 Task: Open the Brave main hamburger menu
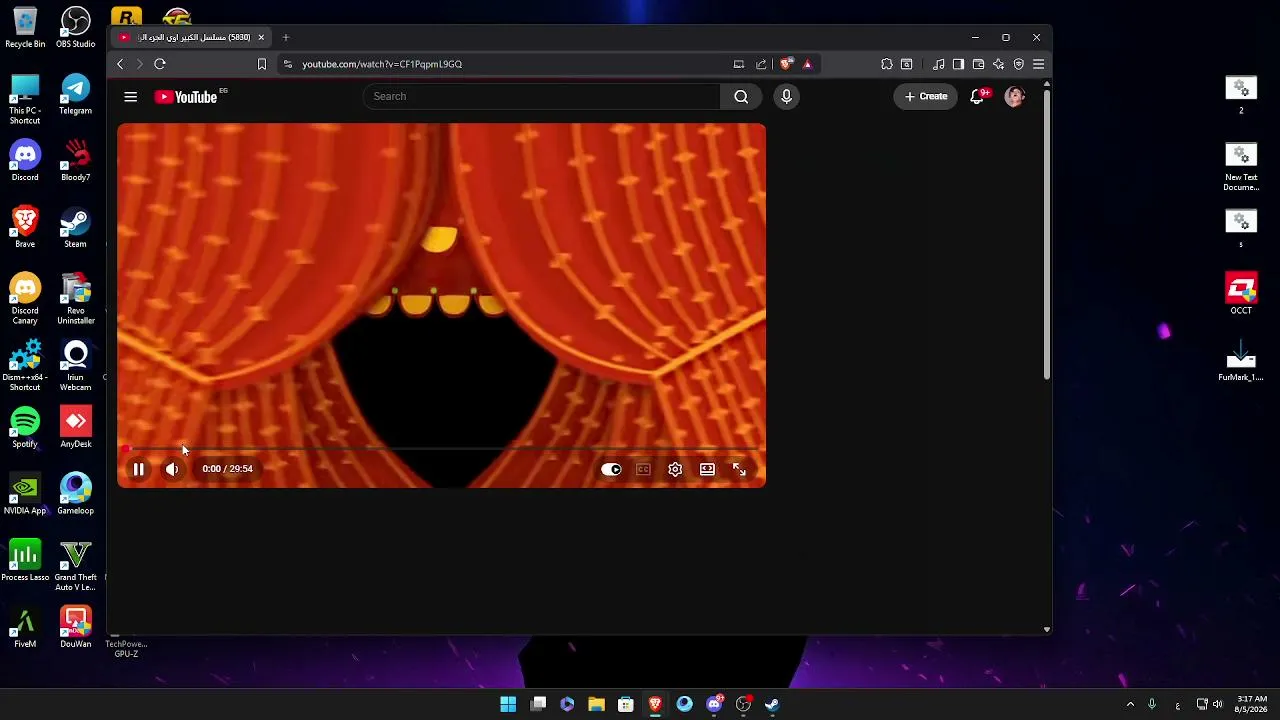pos(1039,64)
